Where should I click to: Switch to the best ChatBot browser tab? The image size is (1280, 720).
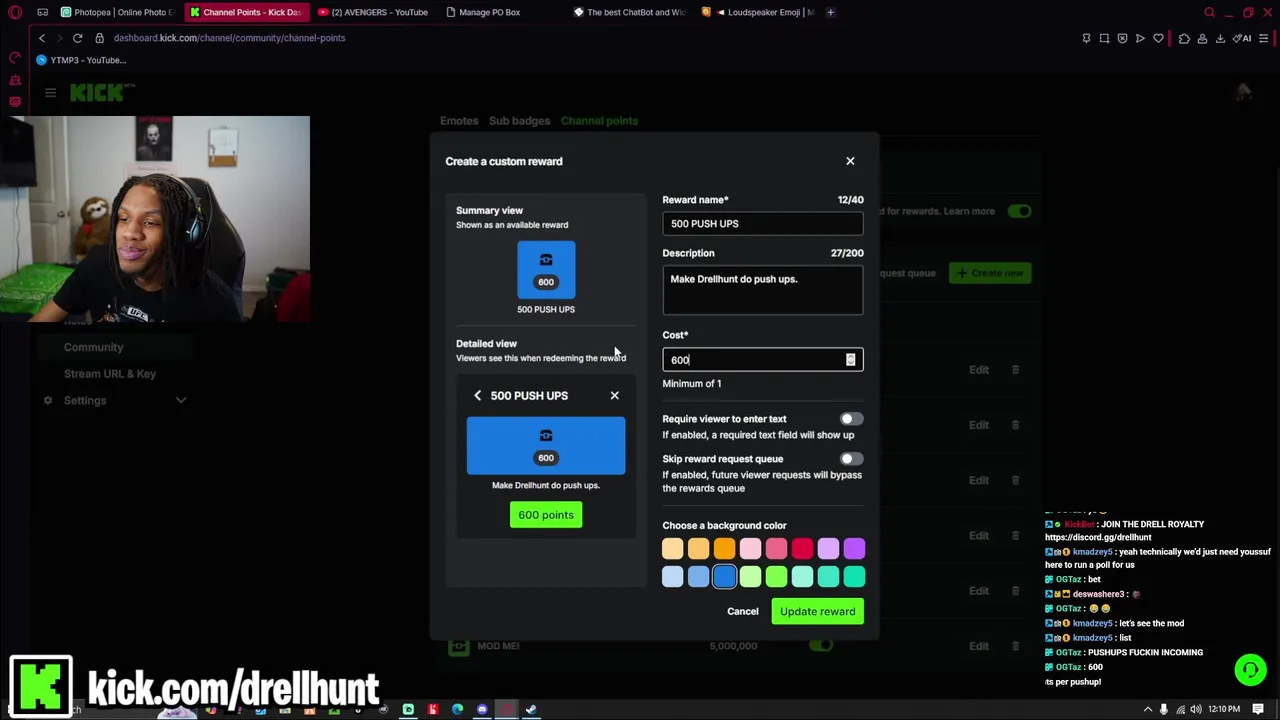[630, 12]
